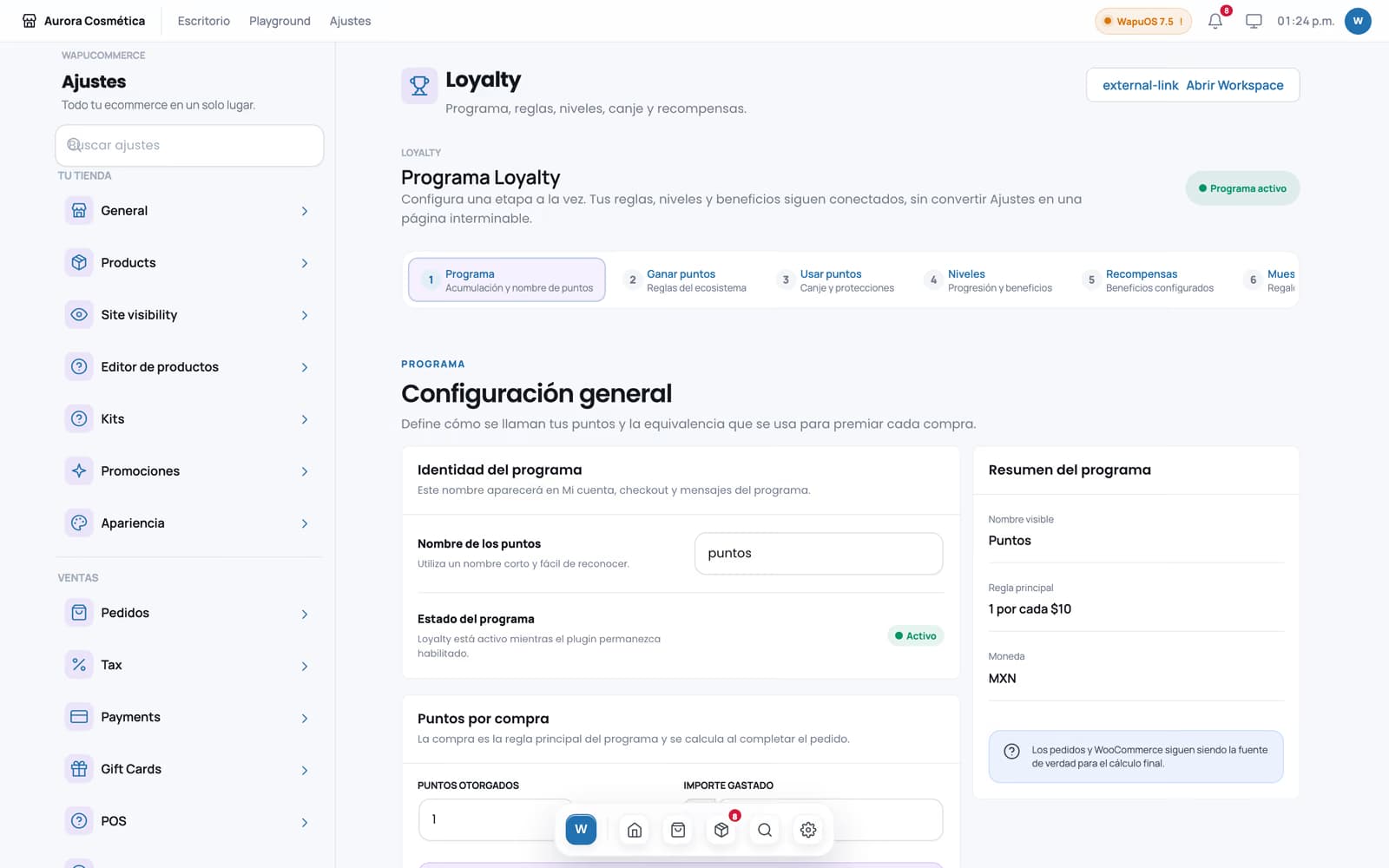Go to step 4 Niveles

point(989,279)
